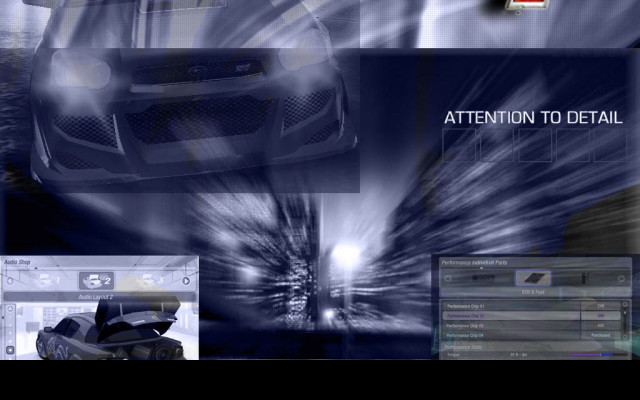The width and height of the screenshot is (640, 400).
Task: Click the Performance Individual Parts title
Action: pos(474,262)
